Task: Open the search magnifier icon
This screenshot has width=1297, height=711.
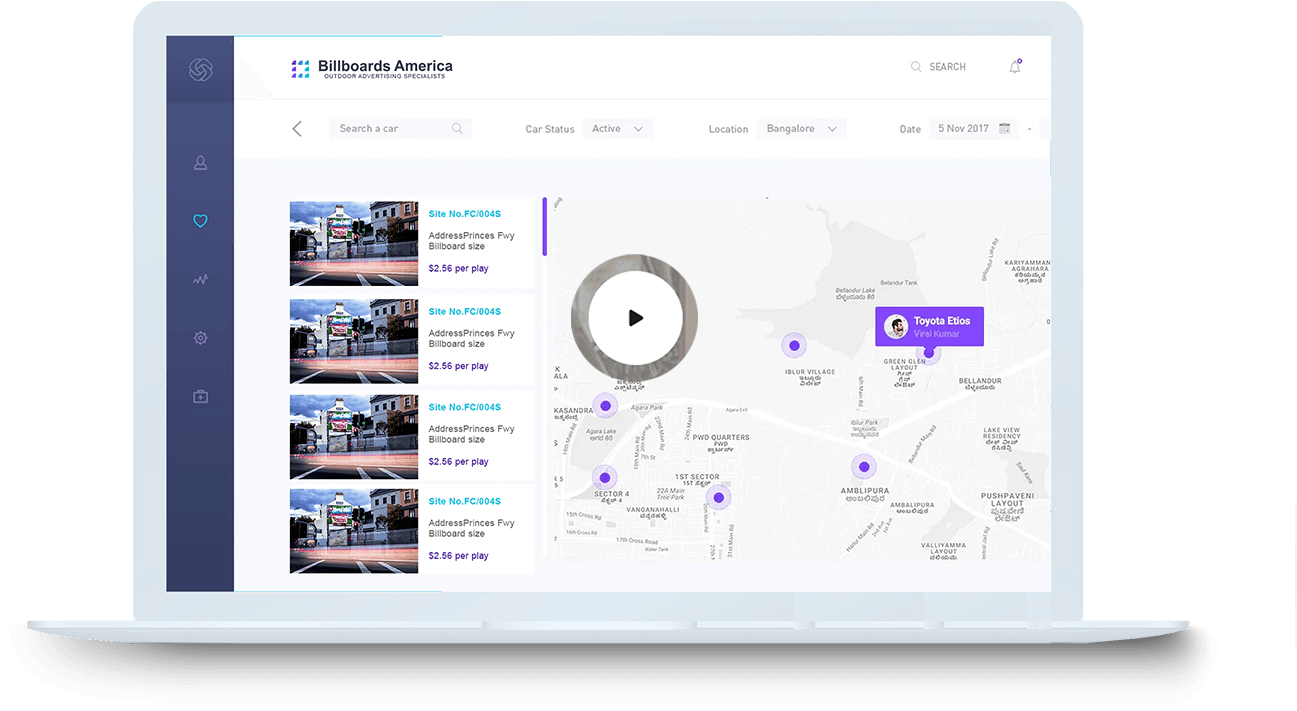Action: tap(917, 66)
